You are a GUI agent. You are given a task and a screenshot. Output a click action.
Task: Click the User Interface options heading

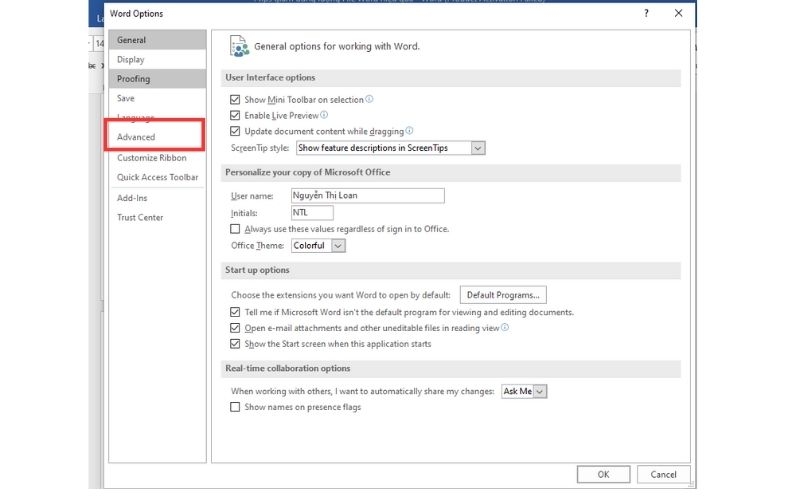[x=270, y=78]
